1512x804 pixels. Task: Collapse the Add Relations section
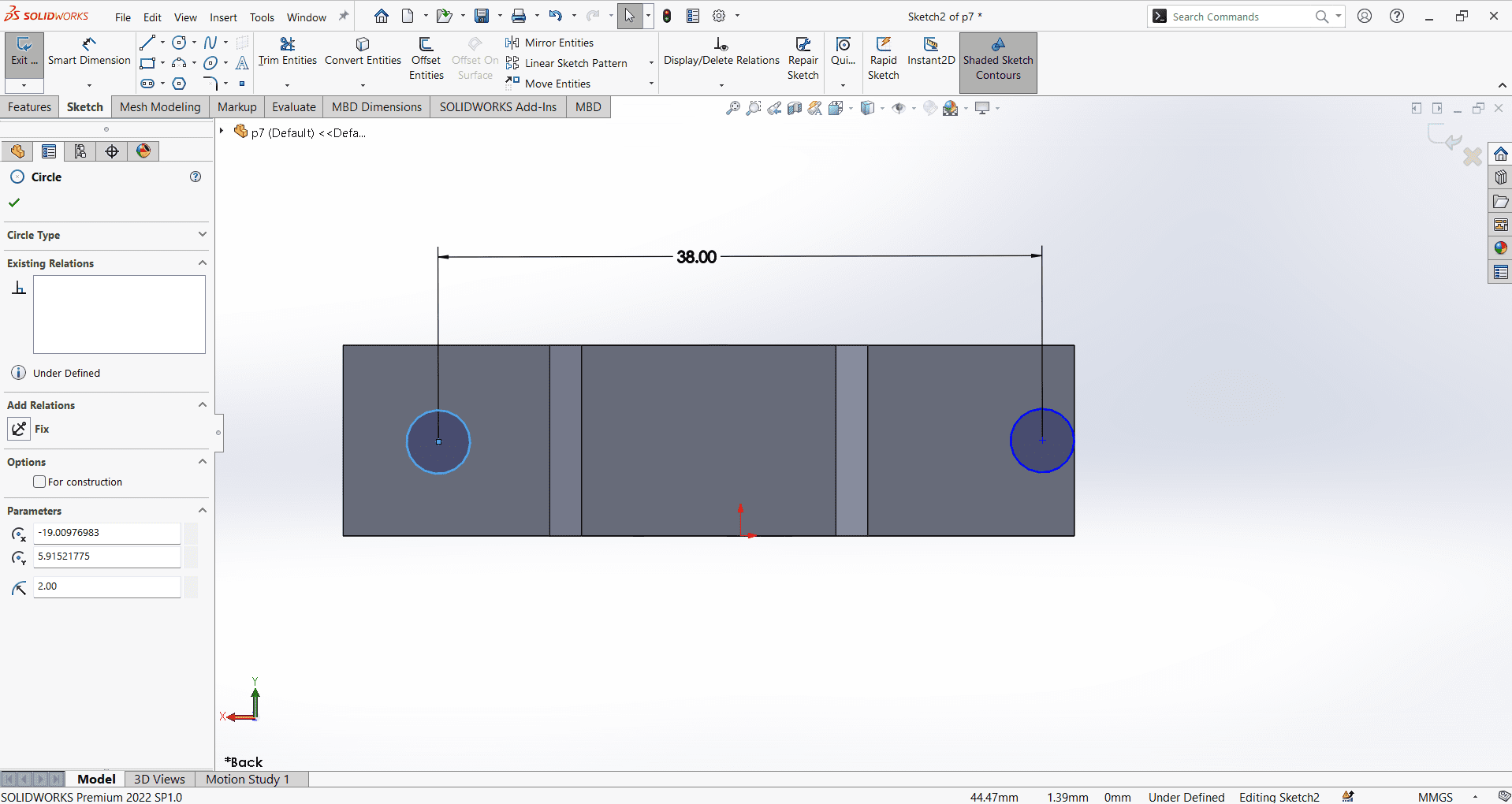tap(203, 404)
